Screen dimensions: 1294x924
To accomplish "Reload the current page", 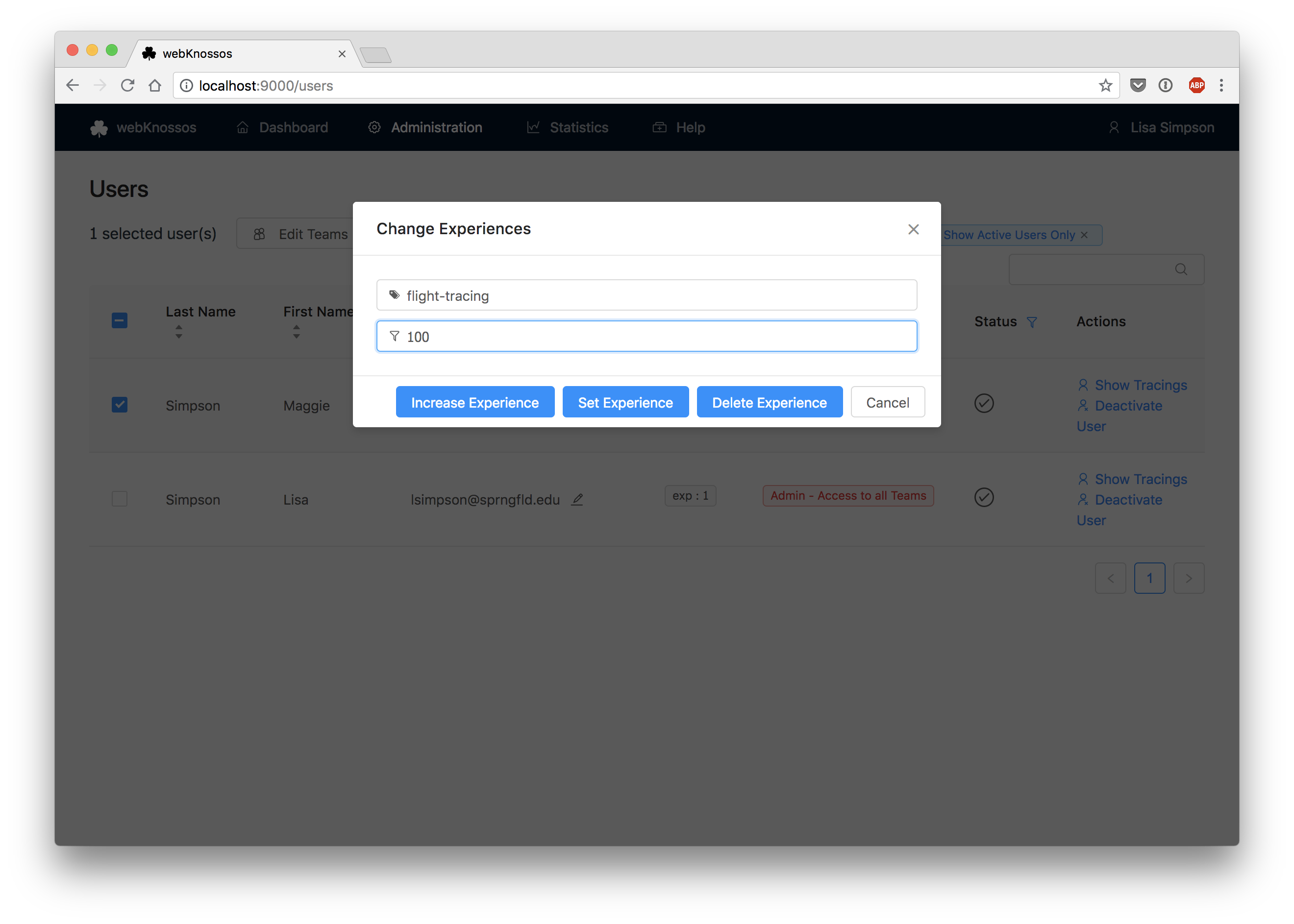I will pos(127,85).
